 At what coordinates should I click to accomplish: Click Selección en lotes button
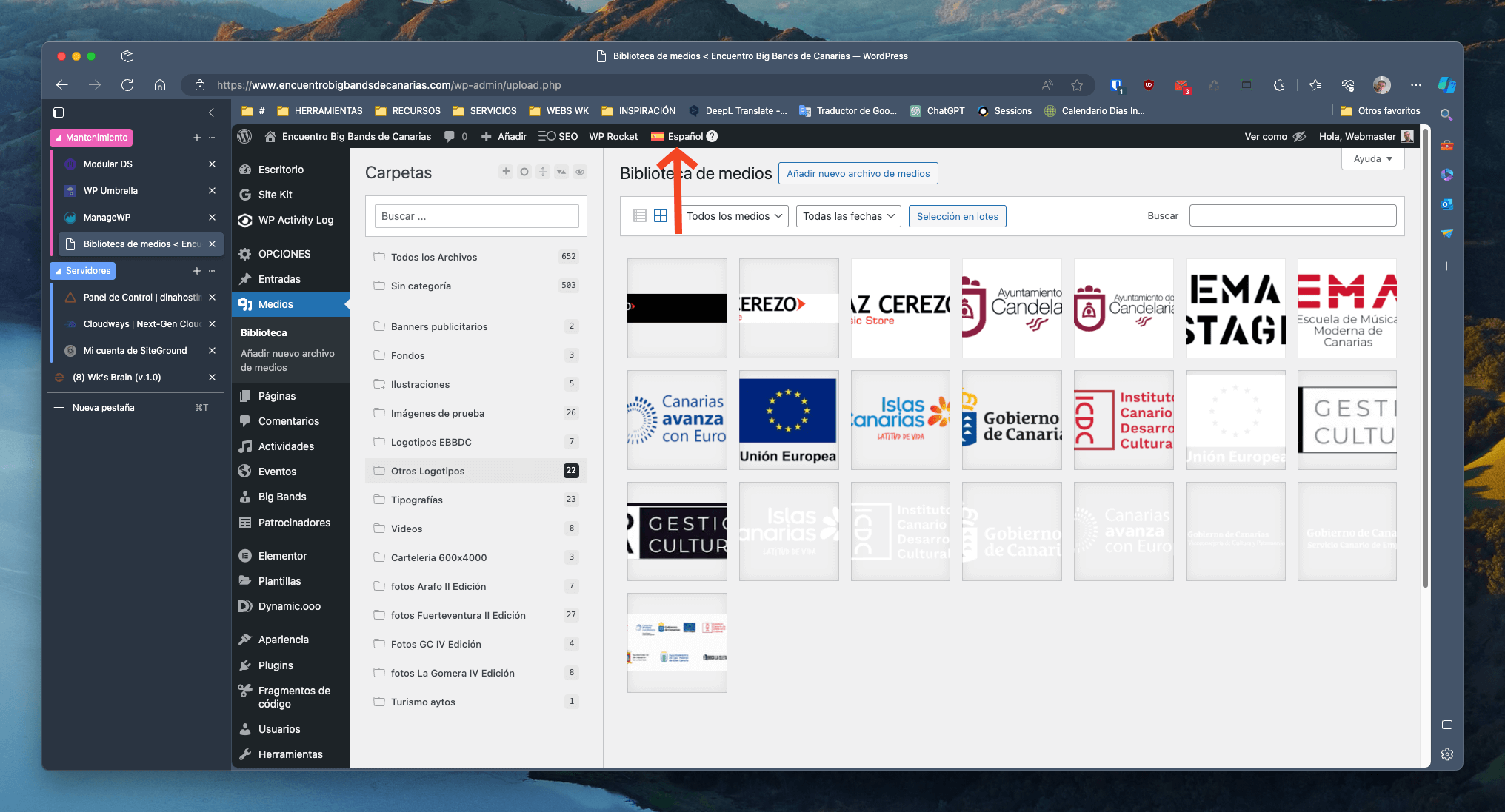pos(957,216)
